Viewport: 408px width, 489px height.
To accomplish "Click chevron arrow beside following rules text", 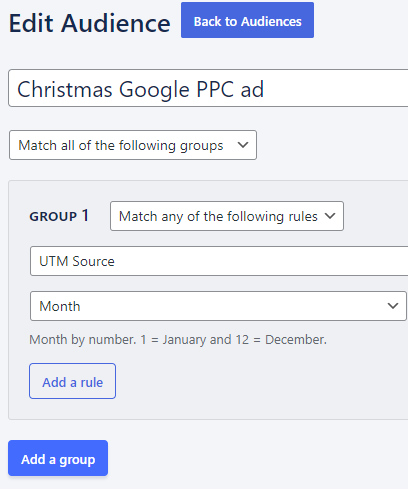I will [x=330, y=216].
